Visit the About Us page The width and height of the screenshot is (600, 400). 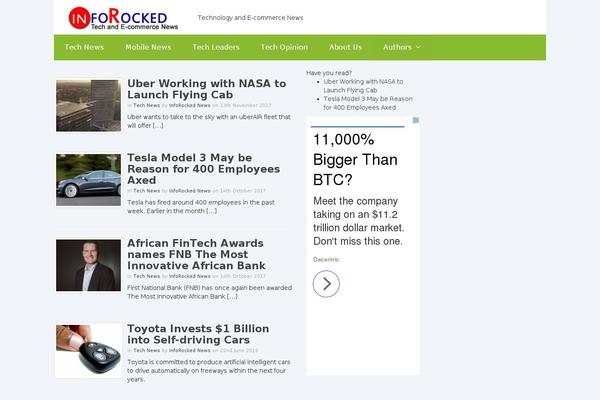point(345,47)
